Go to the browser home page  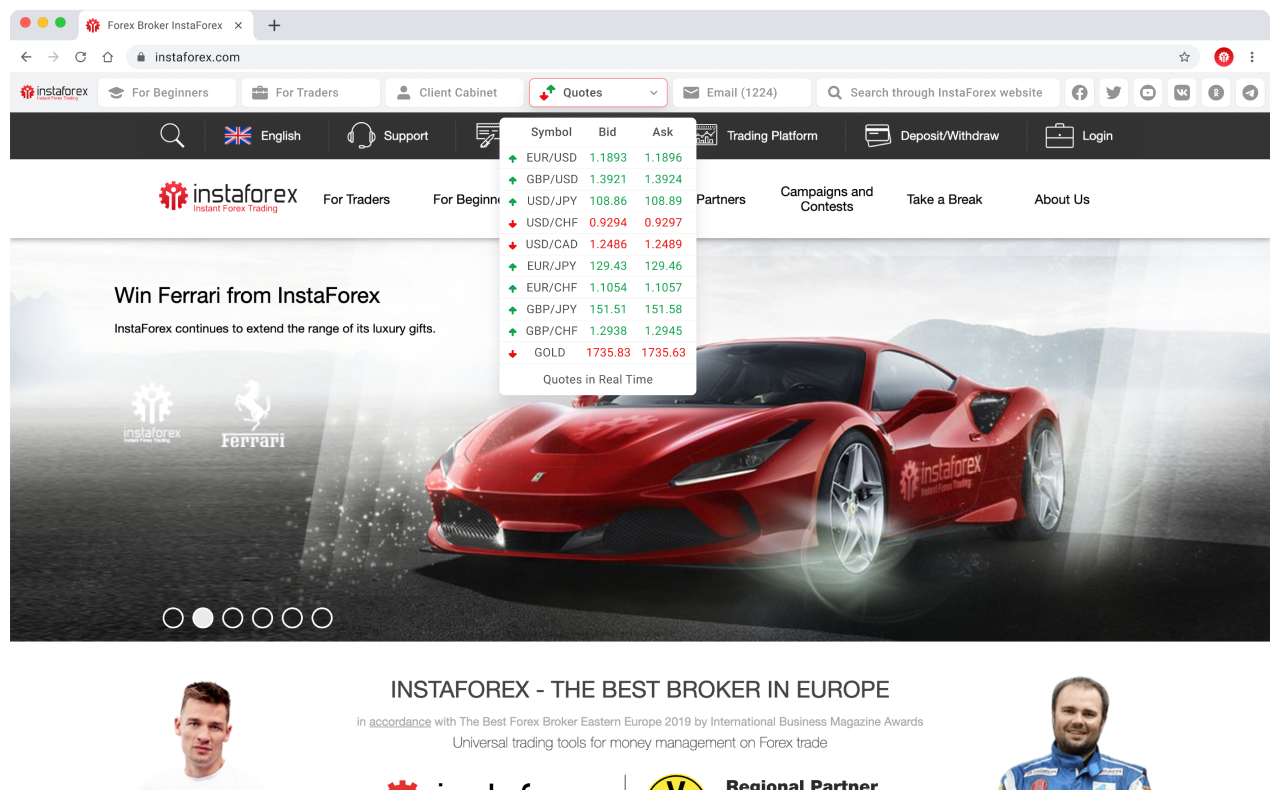[108, 57]
